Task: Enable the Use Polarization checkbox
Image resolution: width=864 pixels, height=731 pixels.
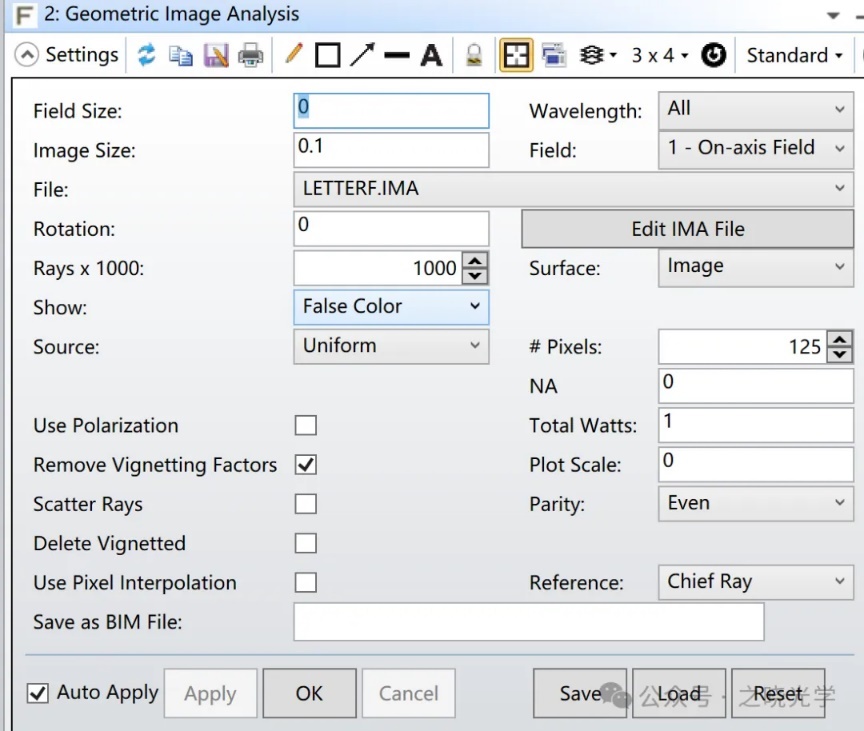Action: [x=306, y=426]
